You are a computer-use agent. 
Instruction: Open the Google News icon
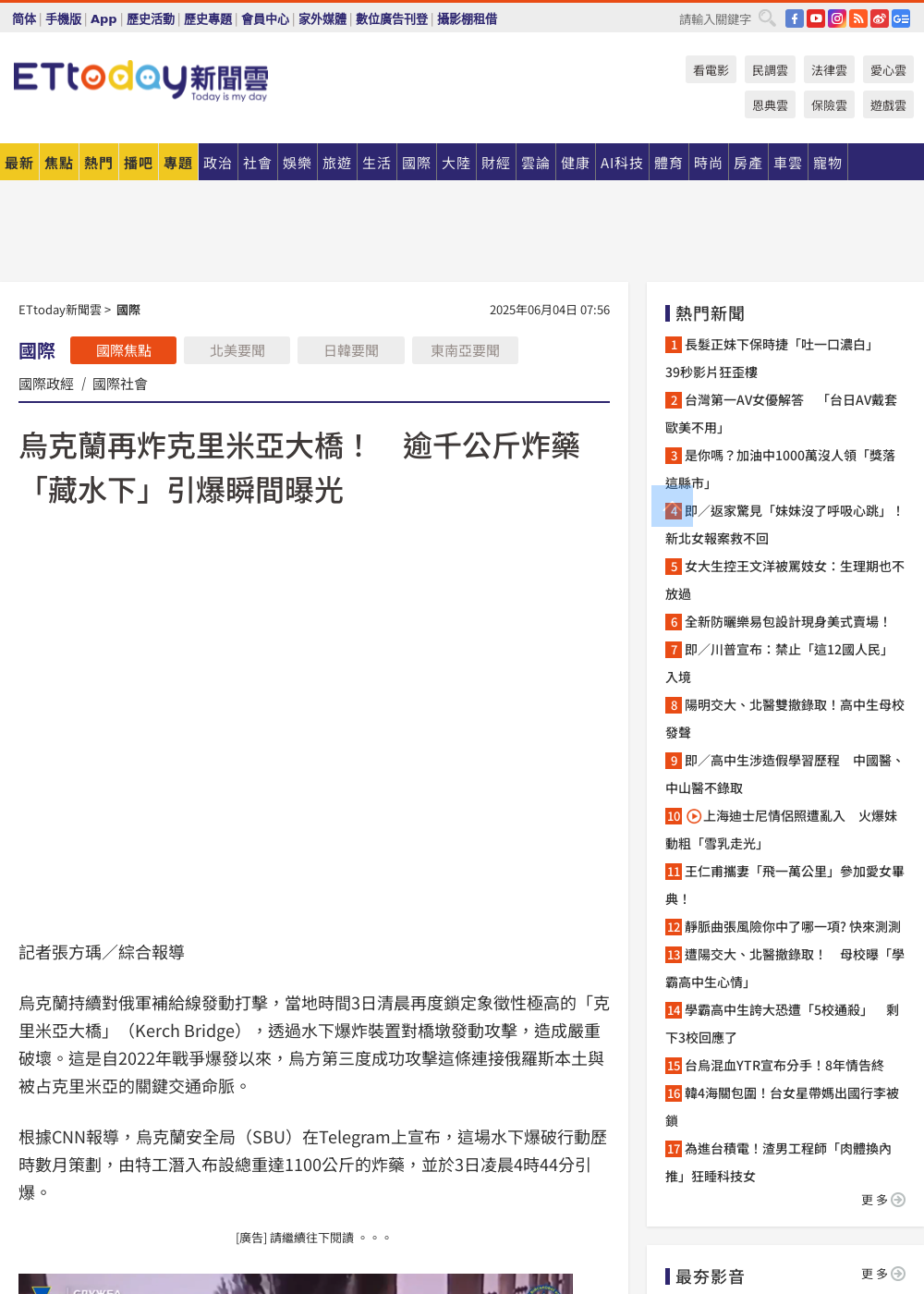click(901, 18)
